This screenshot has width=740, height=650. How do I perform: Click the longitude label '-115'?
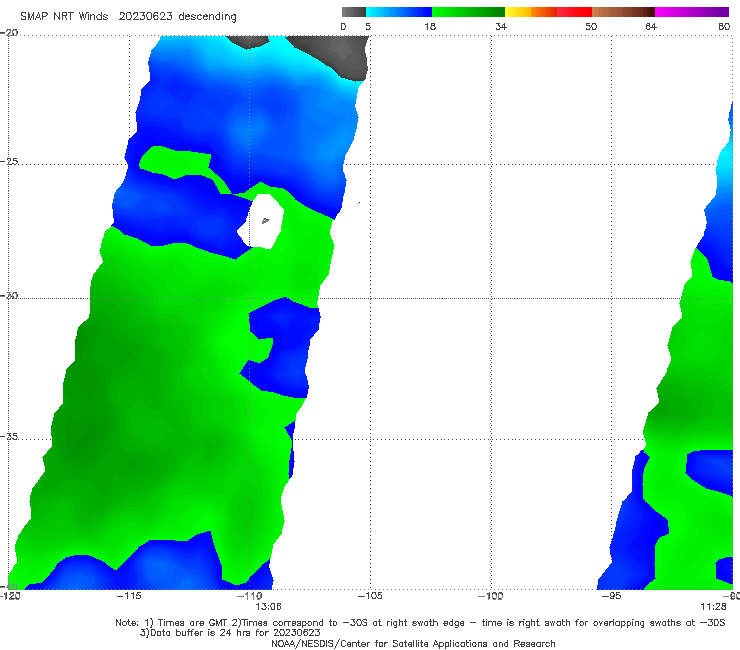point(129,596)
